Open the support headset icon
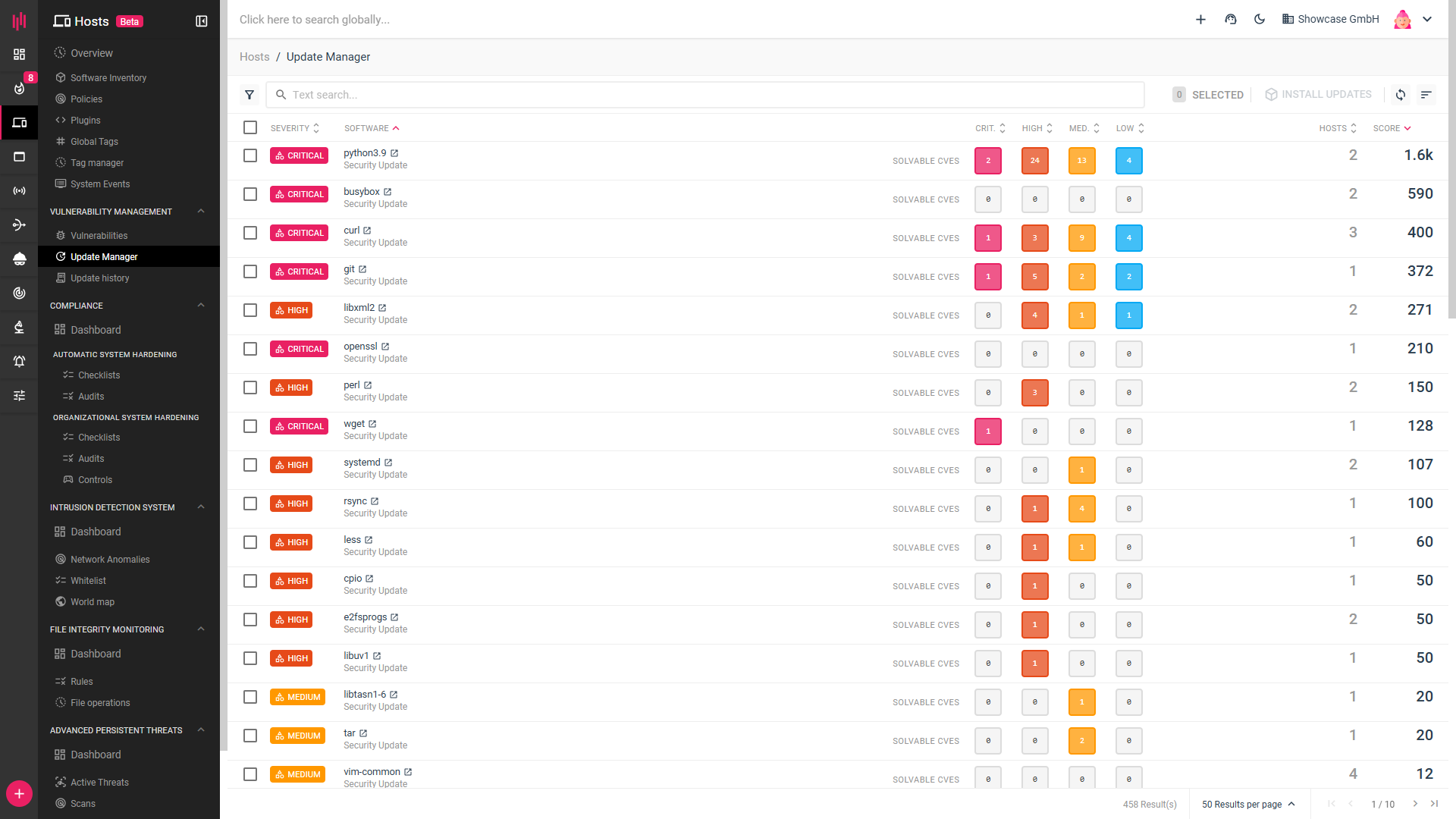This screenshot has width=1456, height=819. coord(1231,19)
